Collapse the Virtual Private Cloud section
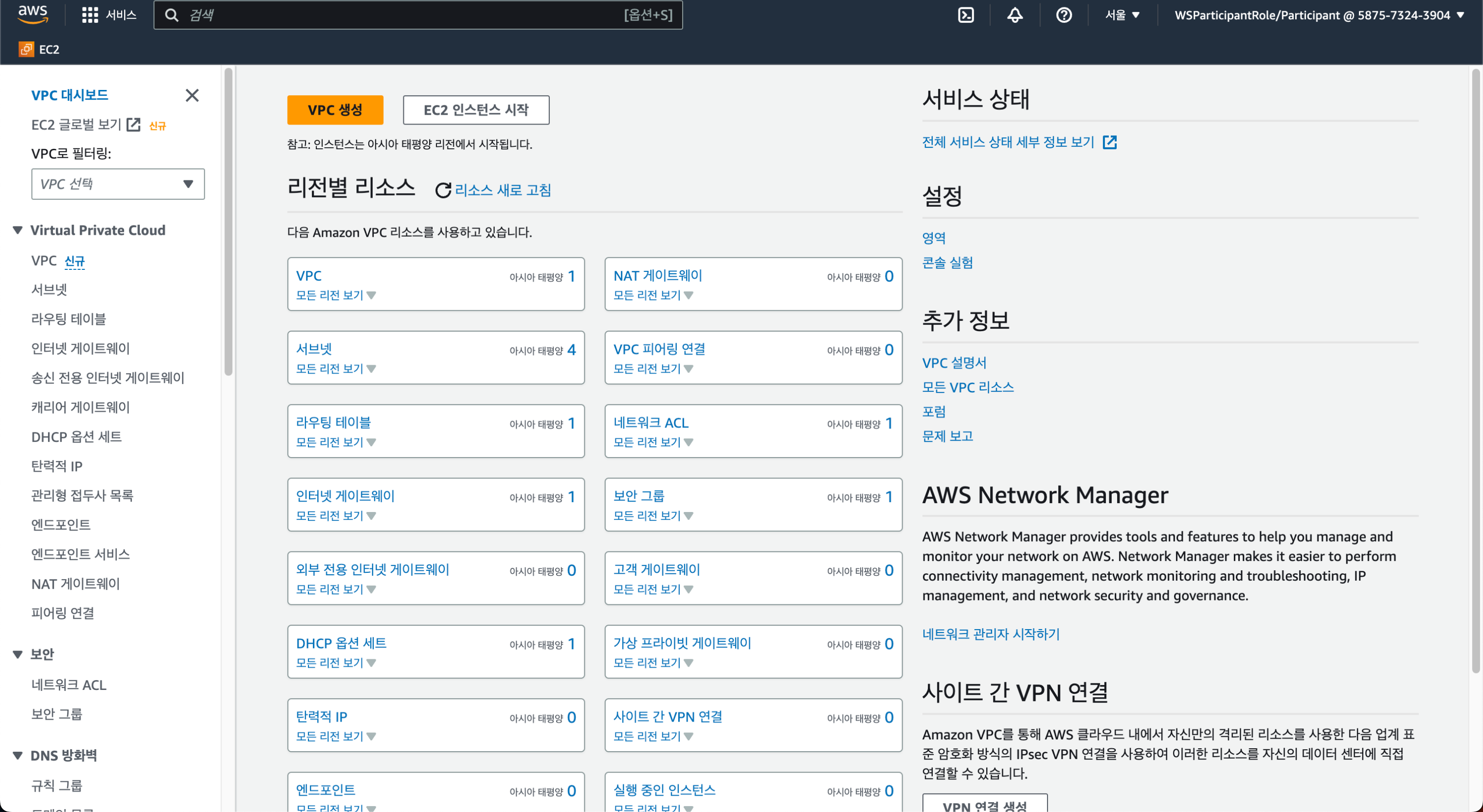 18,230
